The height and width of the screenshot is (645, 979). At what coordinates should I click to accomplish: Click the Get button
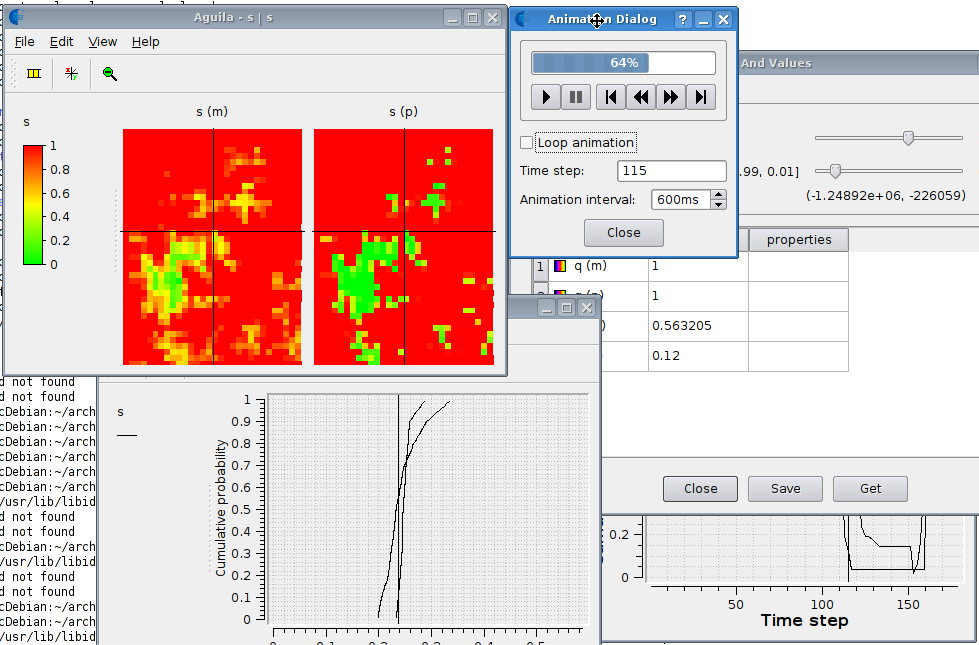(x=870, y=489)
